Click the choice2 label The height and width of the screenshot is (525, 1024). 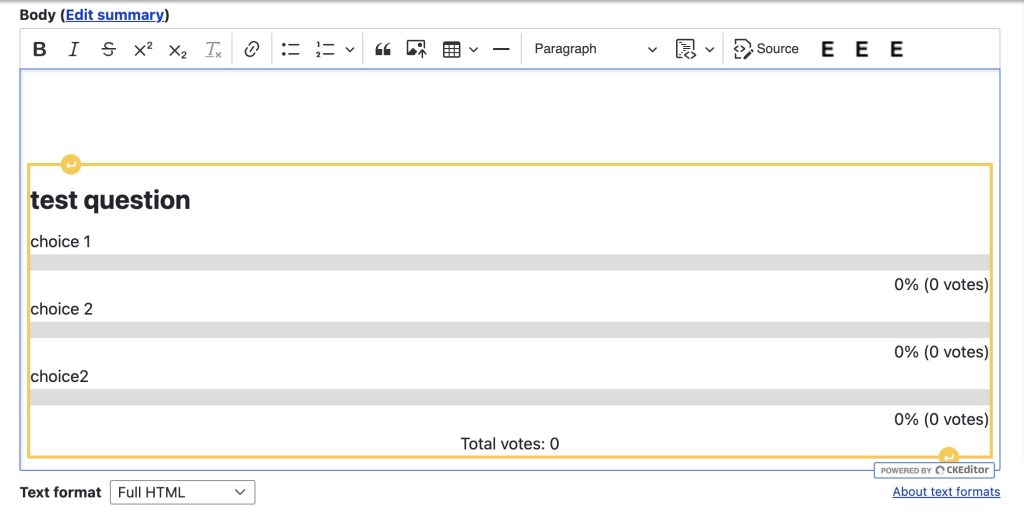59,376
